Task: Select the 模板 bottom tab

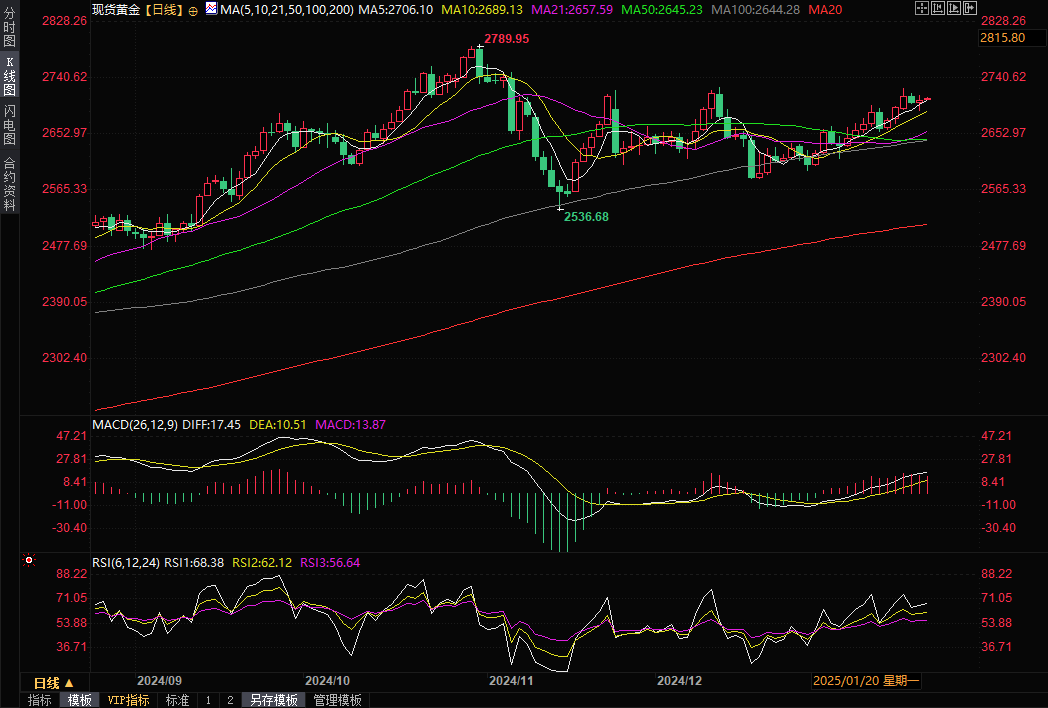Action: (79, 700)
